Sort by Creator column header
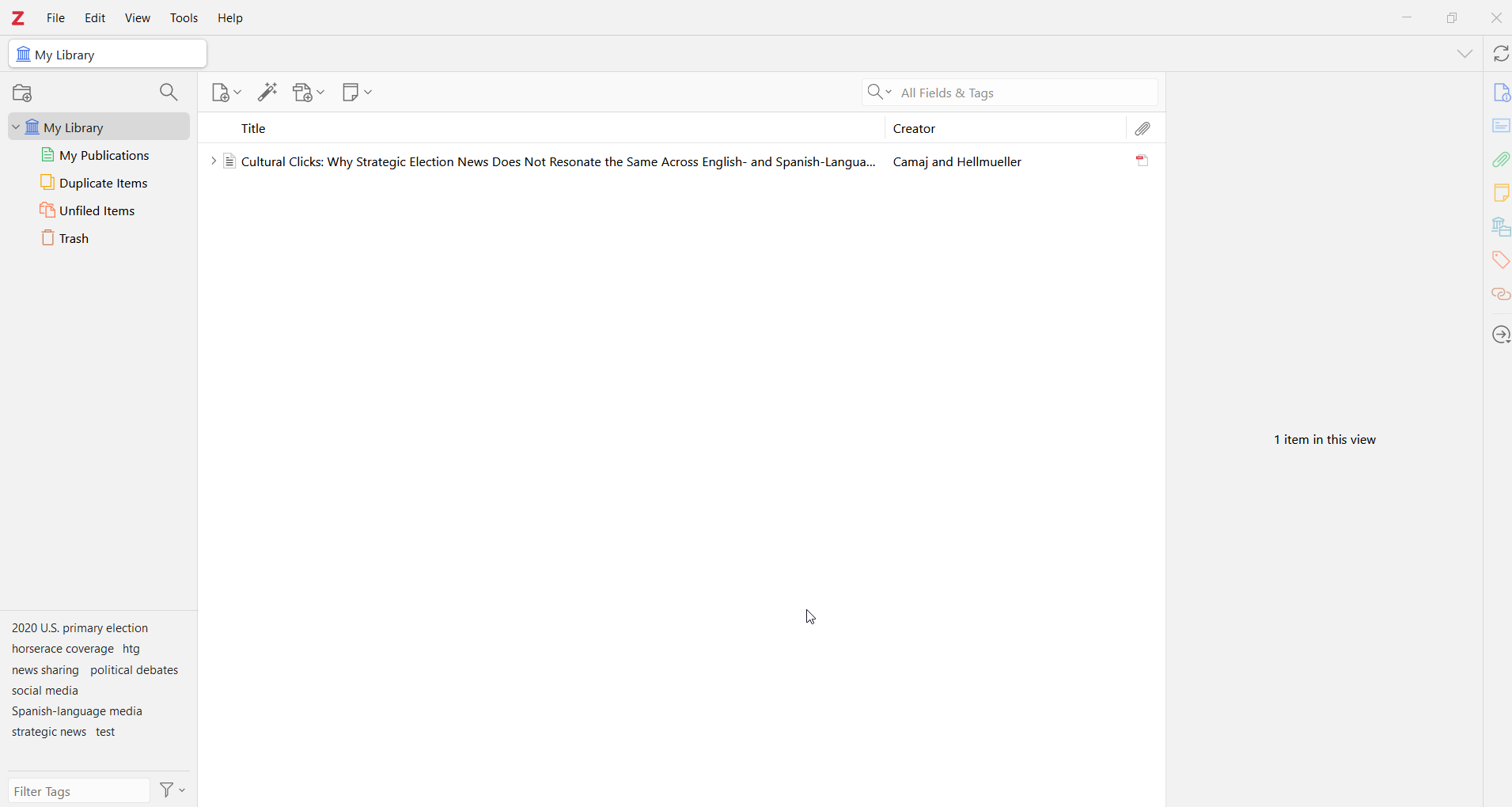This screenshot has height=807, width=1512. coord(1005,128)
